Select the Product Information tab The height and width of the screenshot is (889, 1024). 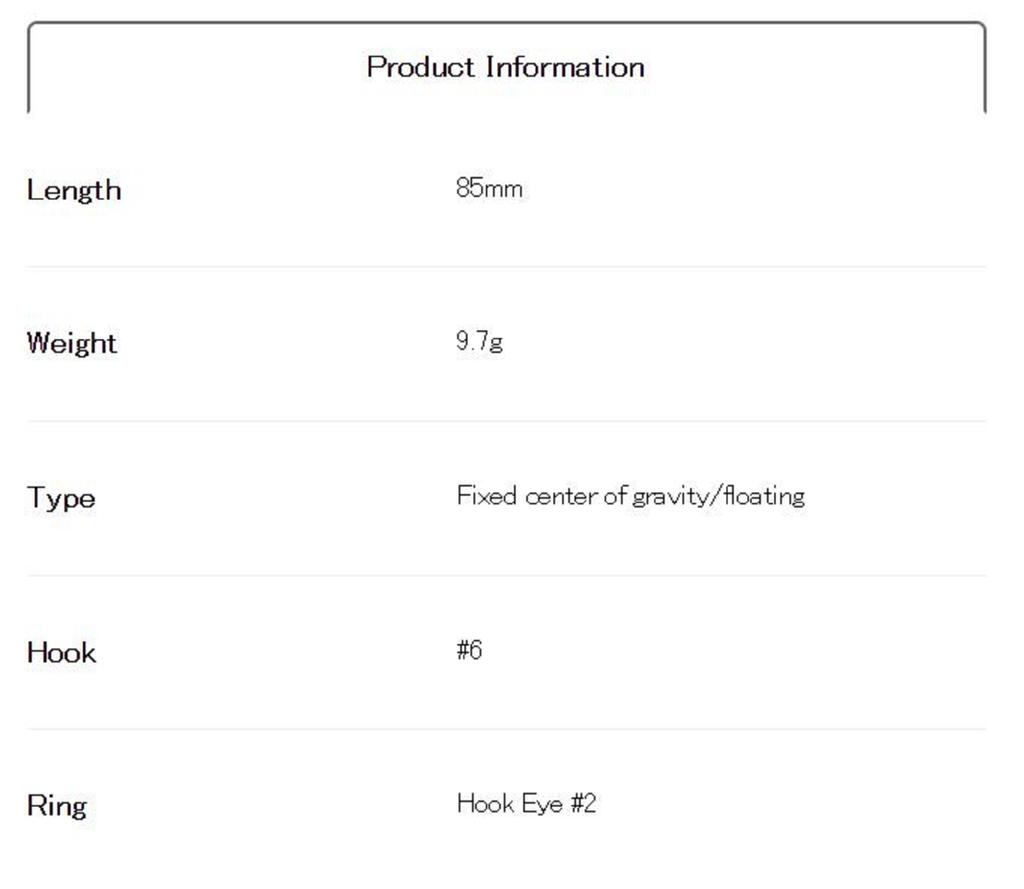coord(506,68)
